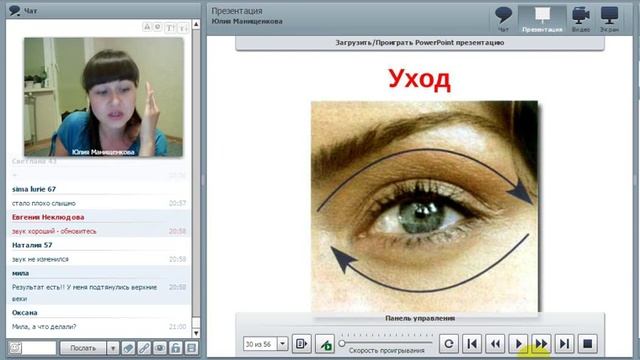Screen dimensions: 640x360
Task: Click username sima lurie 67
Action: tap(34, 189)
